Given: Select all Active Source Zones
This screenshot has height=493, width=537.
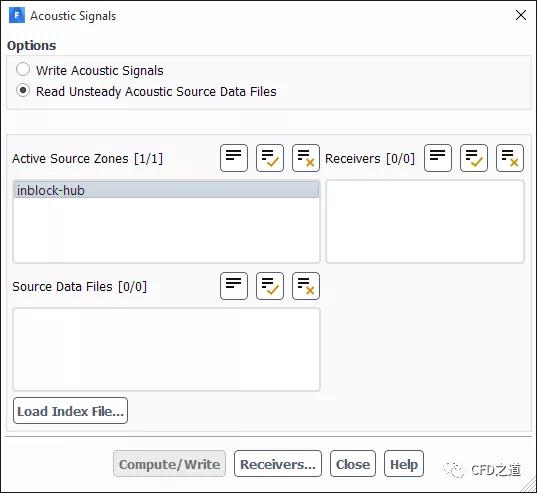Looking at the screenshot, I should [270, 158].
